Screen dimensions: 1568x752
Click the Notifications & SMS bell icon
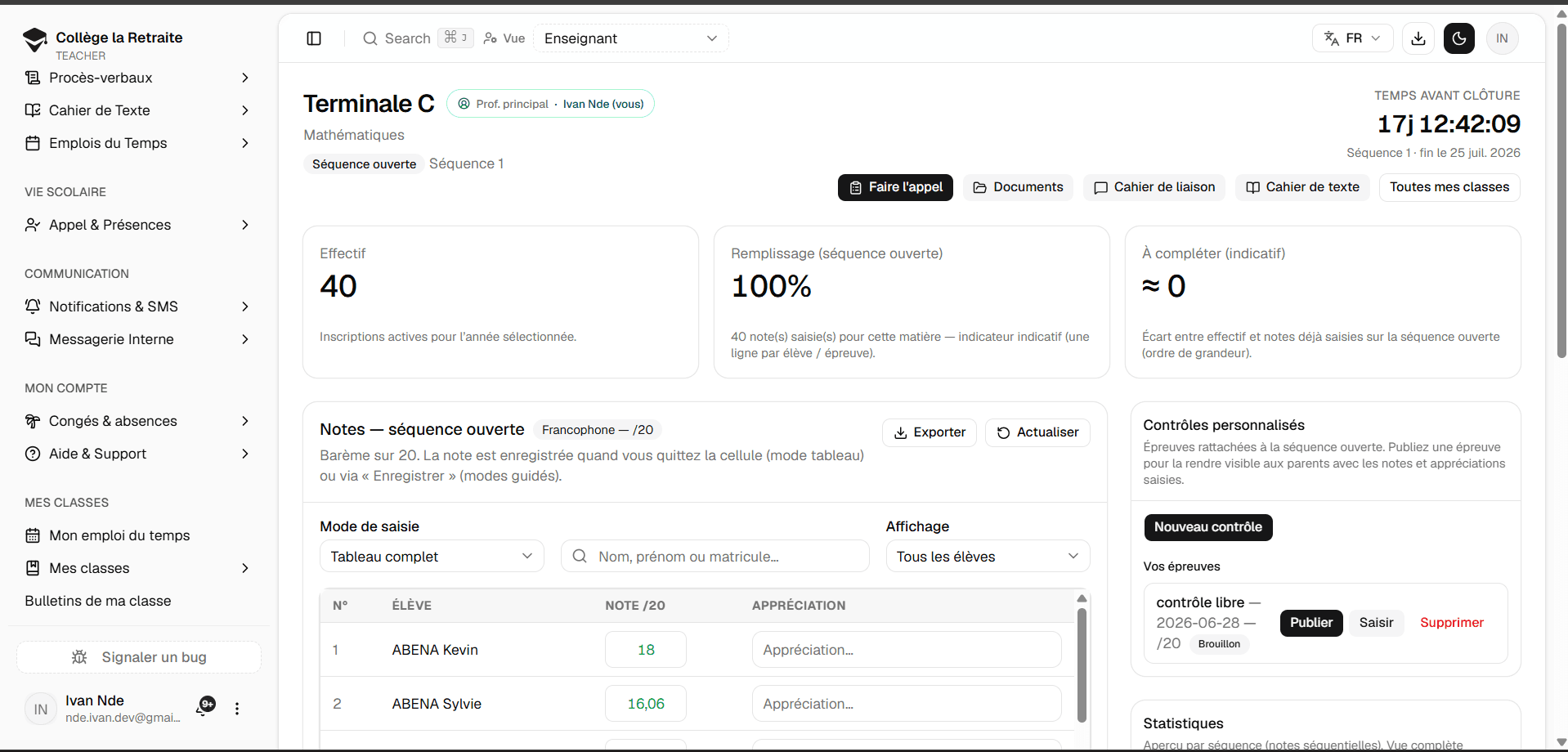click(x=33, y=307)
